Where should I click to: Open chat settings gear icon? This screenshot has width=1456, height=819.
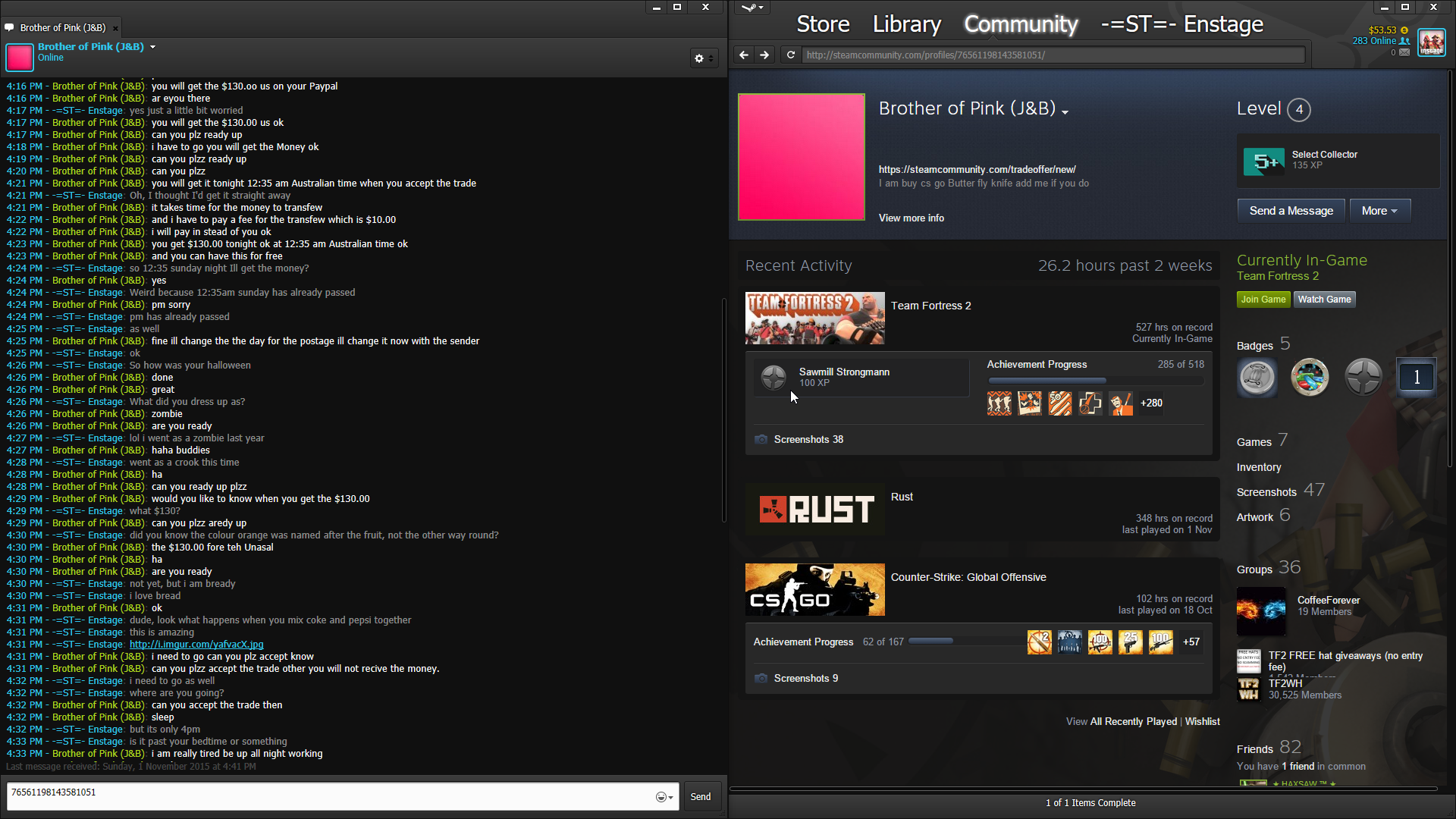[x=699, y=58]
